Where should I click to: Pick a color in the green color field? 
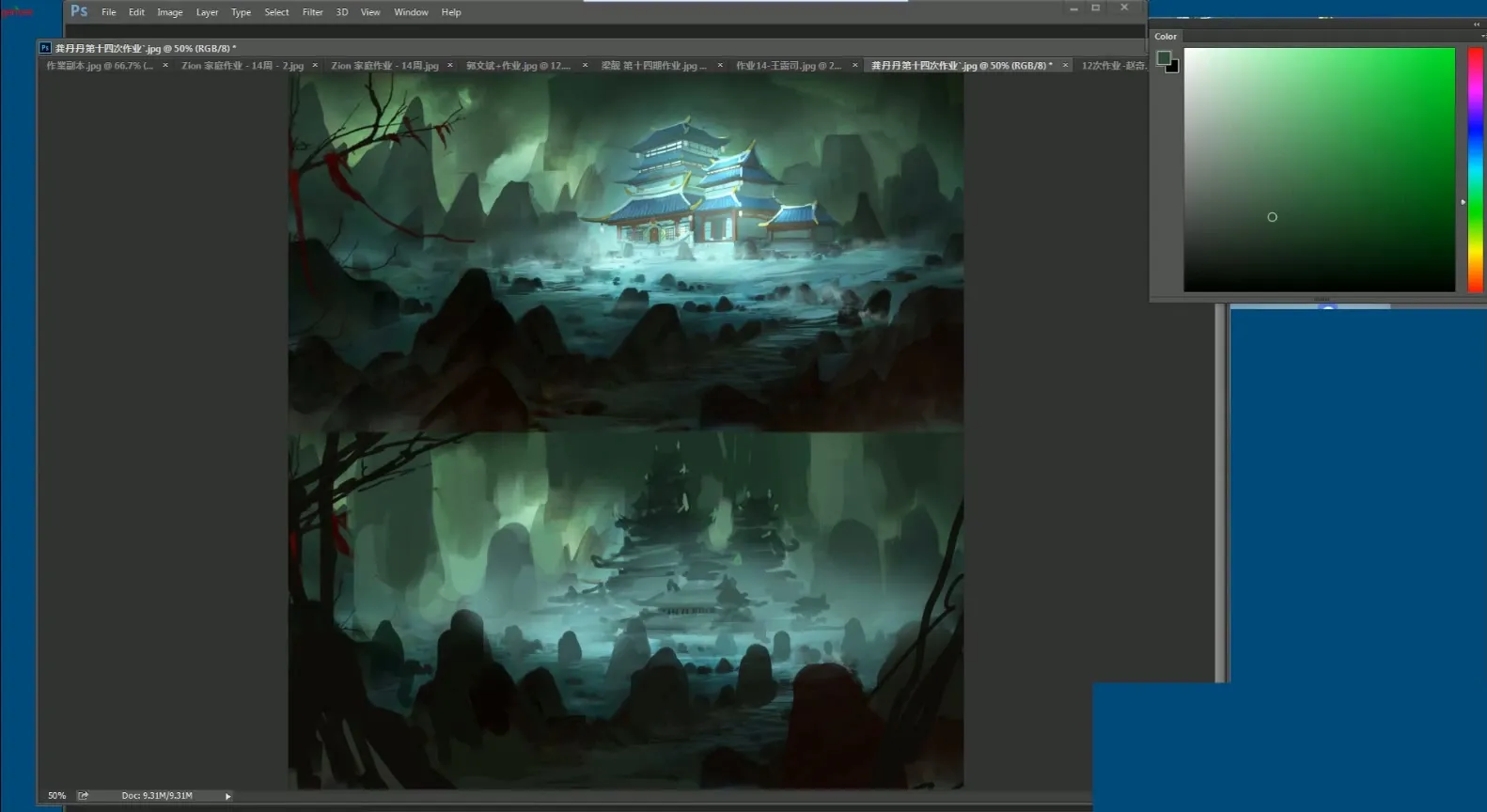point(1319,169)
